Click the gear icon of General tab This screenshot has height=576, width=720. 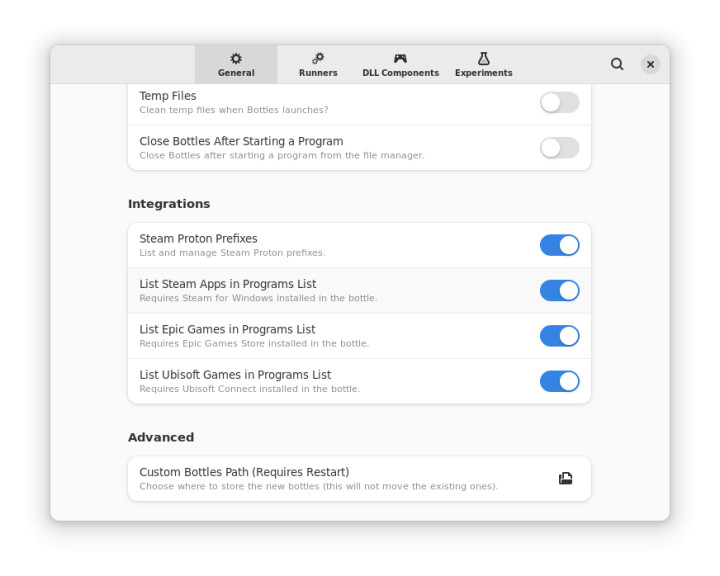(x=236, y=59)
